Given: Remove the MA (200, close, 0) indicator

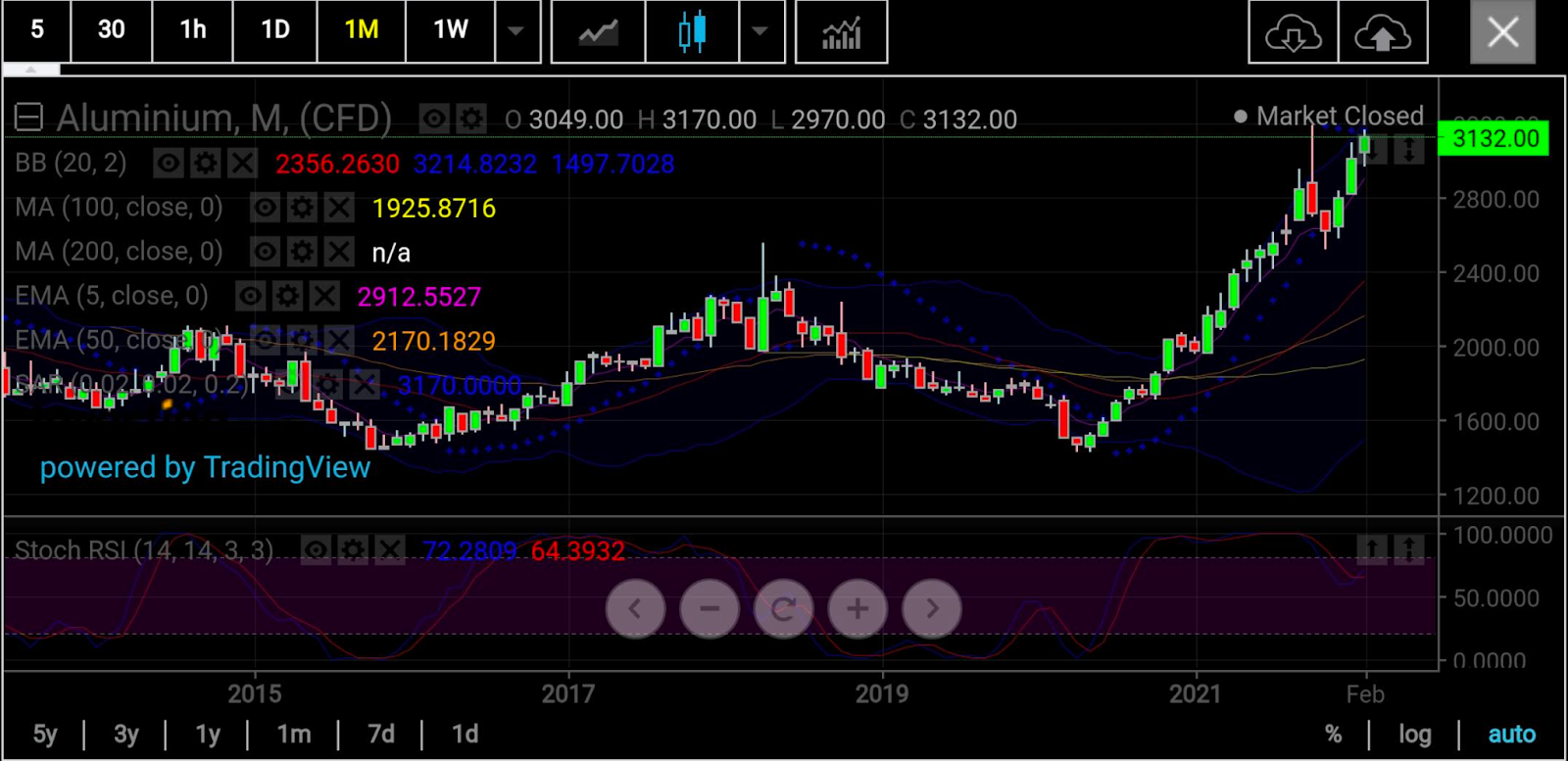Looking at the screenshot, I should coord(339,252).
